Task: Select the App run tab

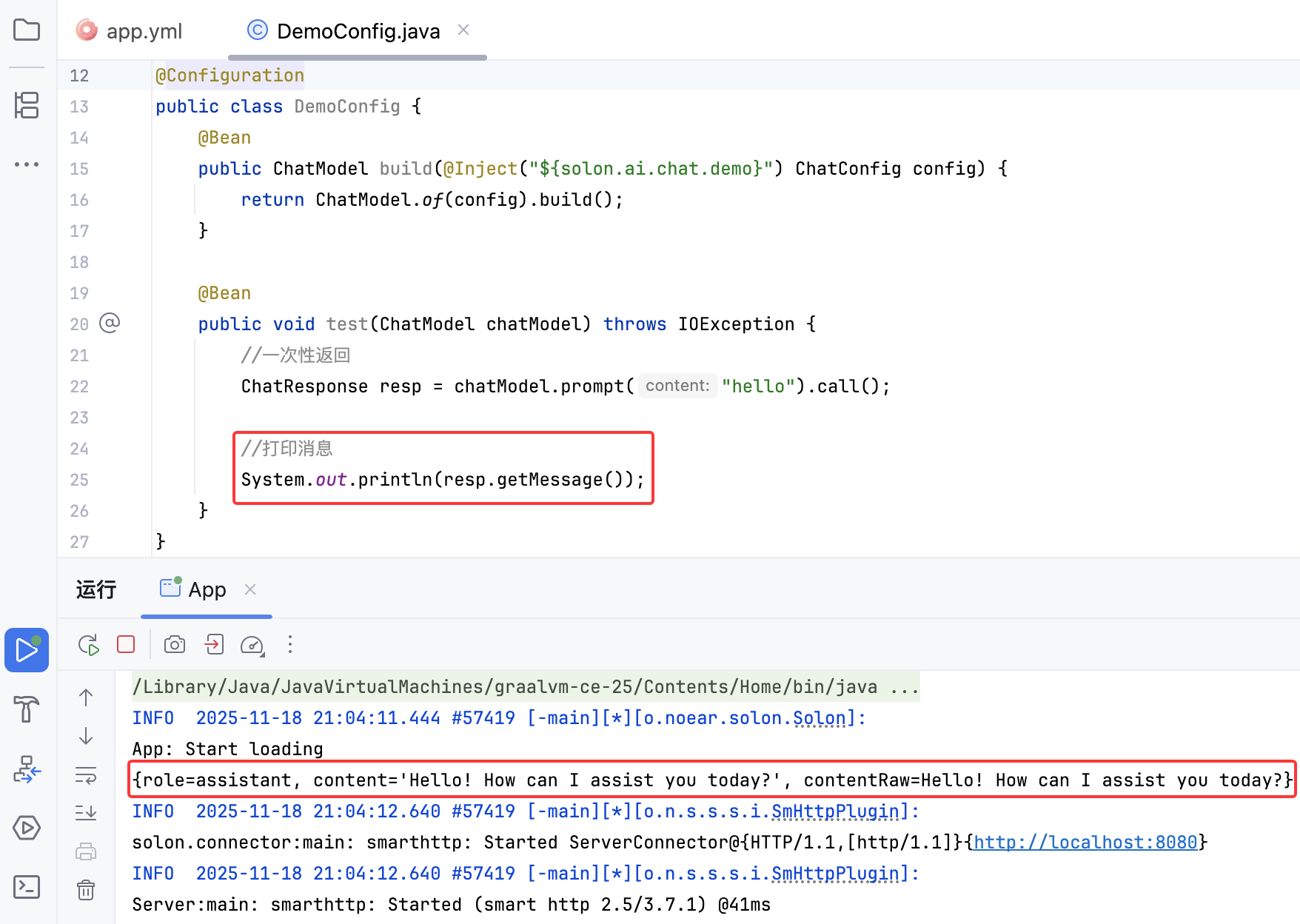Action: tap(194, 590)
